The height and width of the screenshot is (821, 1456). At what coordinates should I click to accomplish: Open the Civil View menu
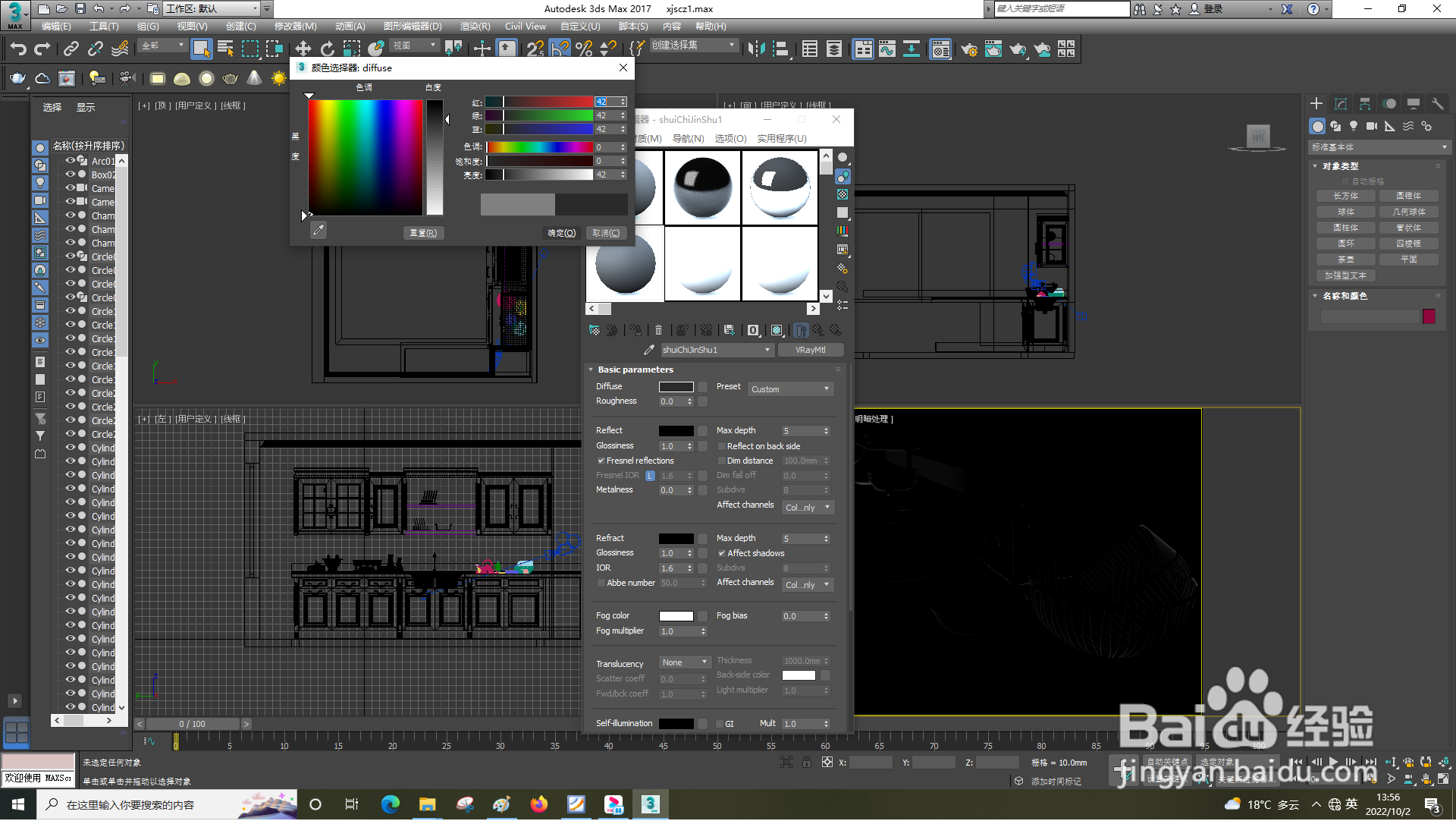coord(525,27)
